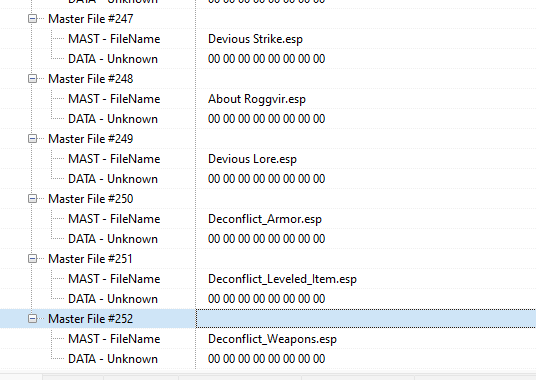Click the About Roggvir.esp value
This screenshot has width=536, height=380.
click(257, 99)
